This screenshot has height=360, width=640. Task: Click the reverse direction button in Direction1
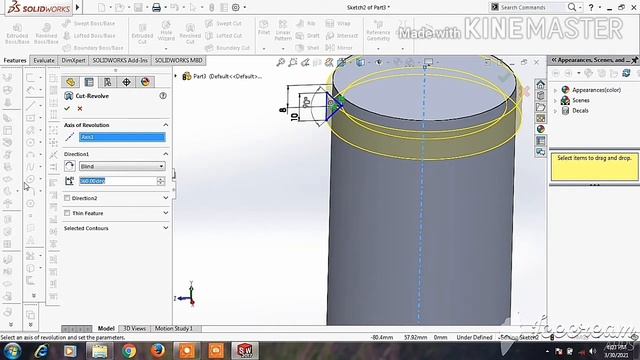pos(69,166)
